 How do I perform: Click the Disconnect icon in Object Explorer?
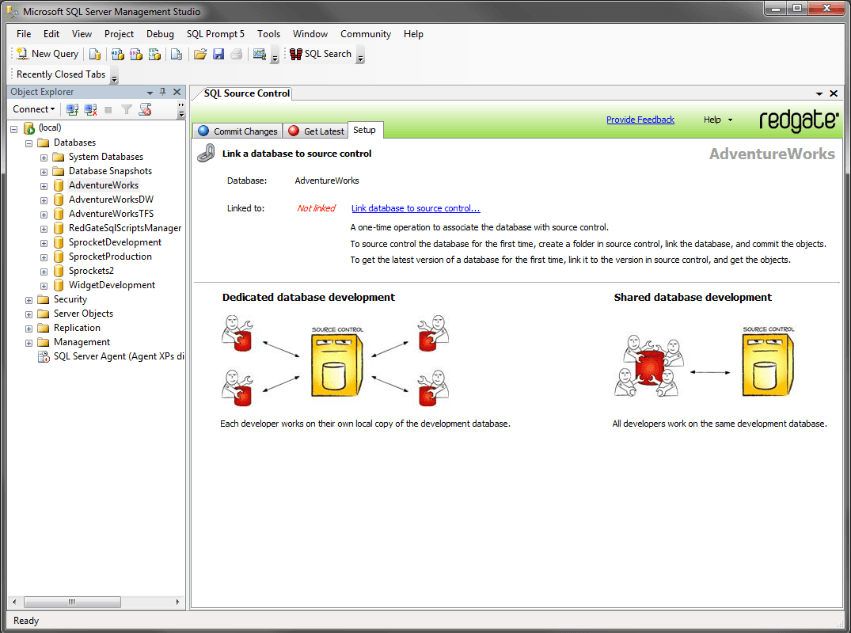coord(90,108)
